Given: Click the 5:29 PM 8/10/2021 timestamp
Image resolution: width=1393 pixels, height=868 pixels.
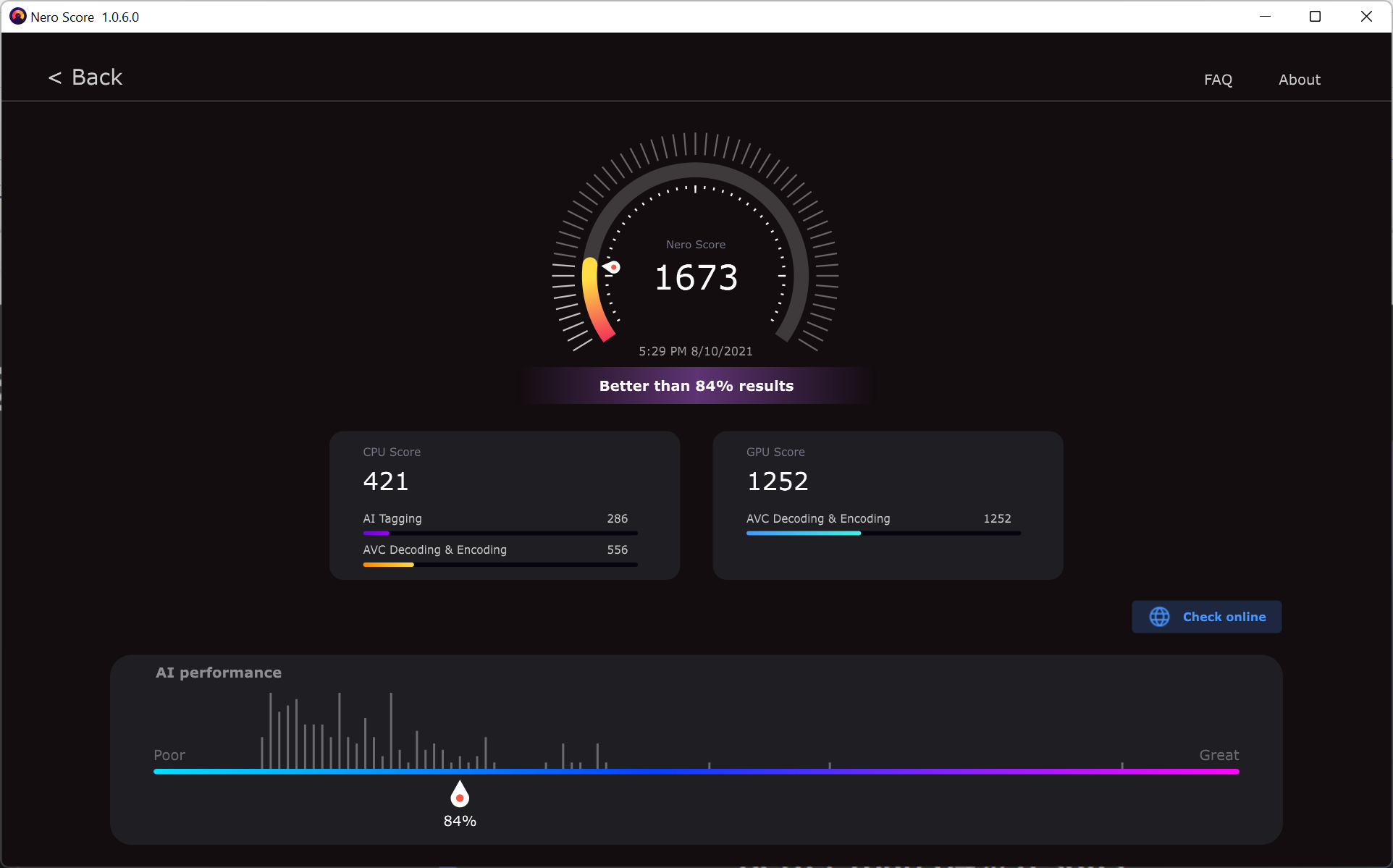Looking at the screenshot, I should click(696, 351).
